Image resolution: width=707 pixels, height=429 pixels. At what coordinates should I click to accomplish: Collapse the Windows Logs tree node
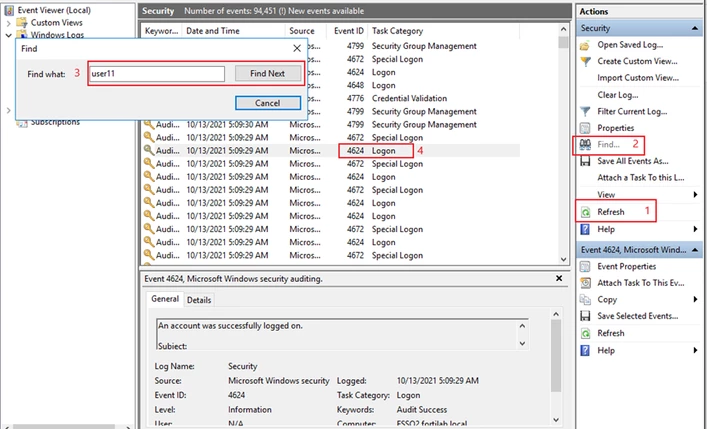pyautogui.click(x=8, y=35)
